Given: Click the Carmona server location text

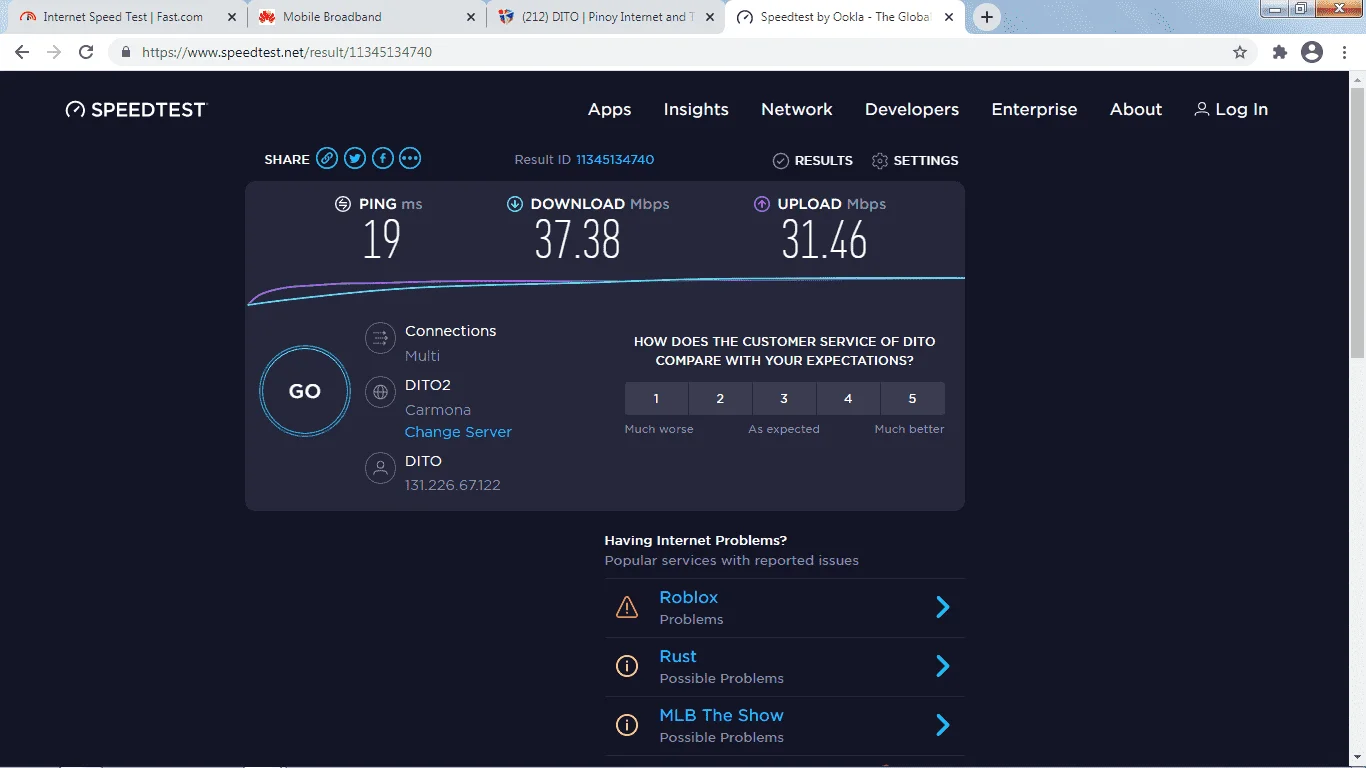Looking at the screenshot, I should tap(437, 410).
